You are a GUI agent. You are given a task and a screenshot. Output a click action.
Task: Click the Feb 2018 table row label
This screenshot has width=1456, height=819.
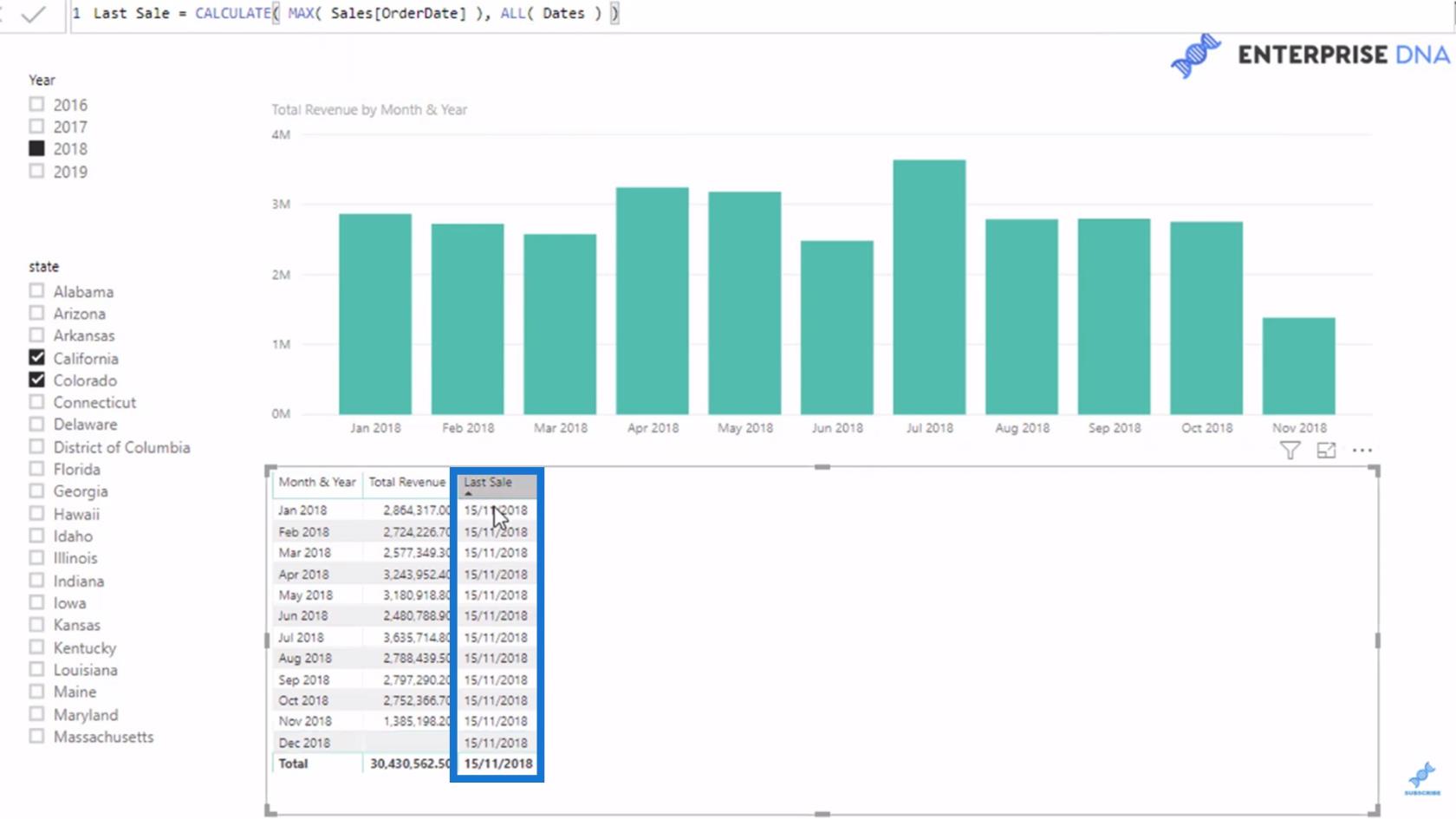pos(303,532)
